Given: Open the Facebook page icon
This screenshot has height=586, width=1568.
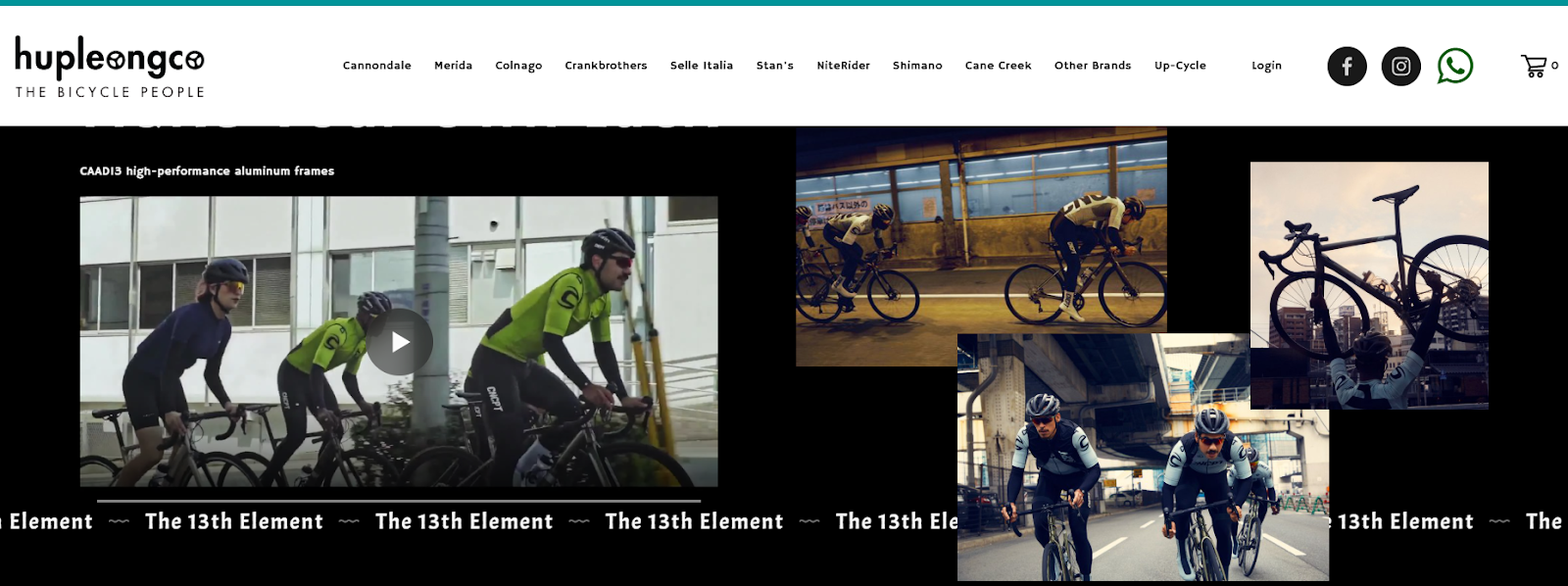Looking at the screenshot, I should 1347,67.
